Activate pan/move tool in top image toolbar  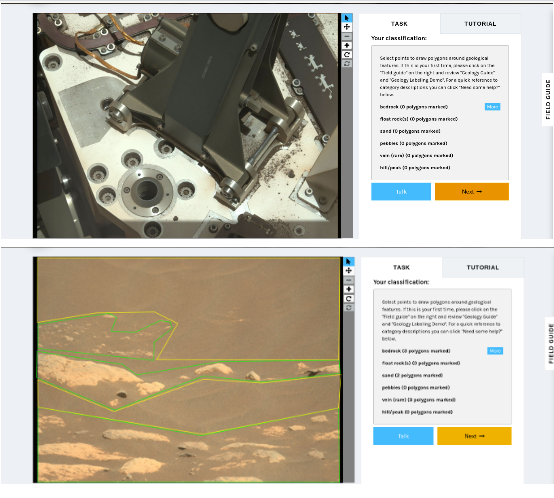[x=347, y=27]
